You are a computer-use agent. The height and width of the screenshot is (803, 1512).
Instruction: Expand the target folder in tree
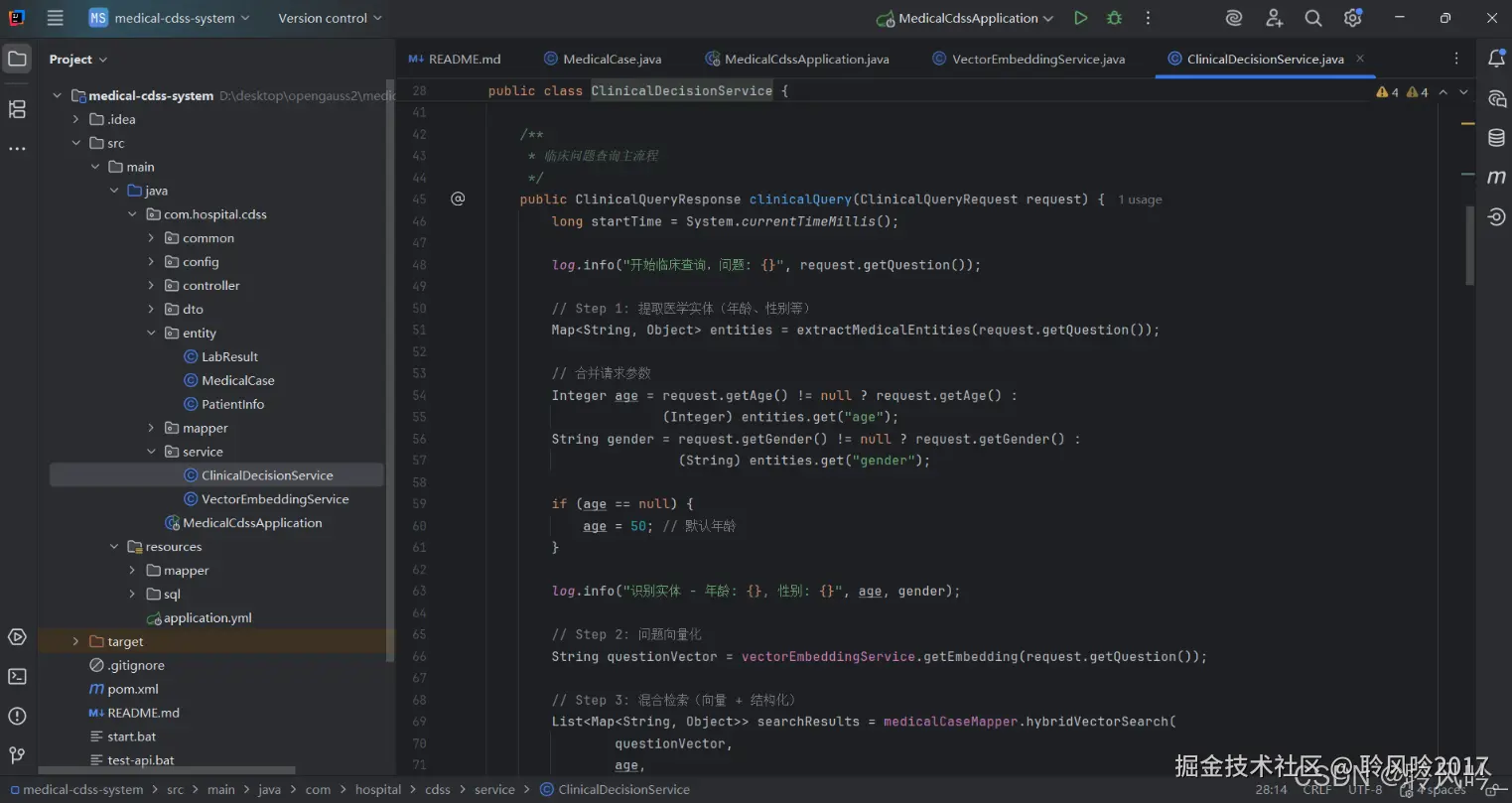(76, 642)
